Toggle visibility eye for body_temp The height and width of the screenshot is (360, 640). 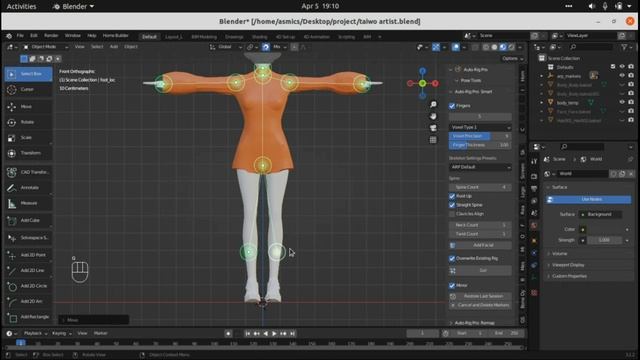click(x=622, y=102)
